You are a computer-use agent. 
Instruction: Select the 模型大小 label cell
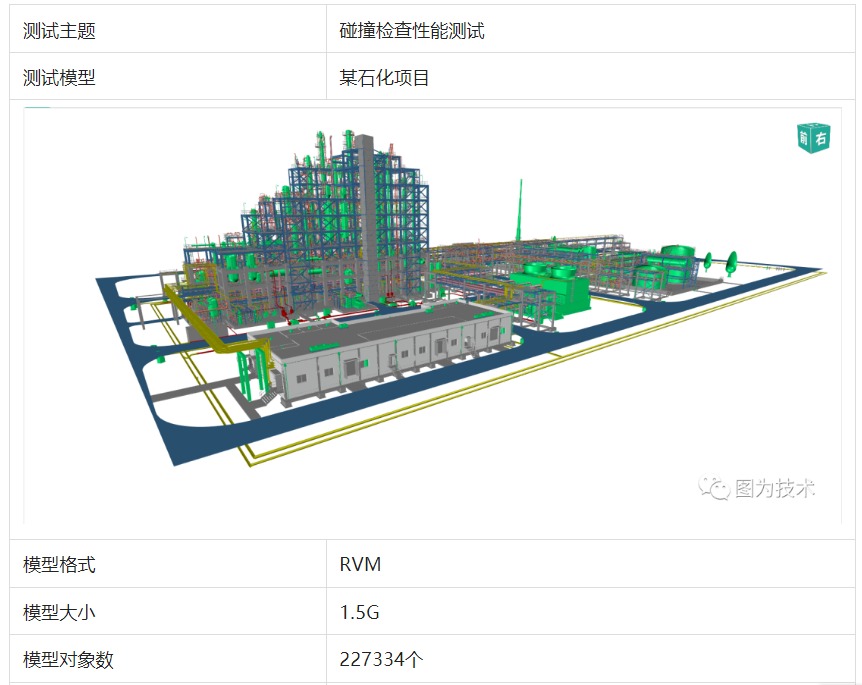coord(168,611)
